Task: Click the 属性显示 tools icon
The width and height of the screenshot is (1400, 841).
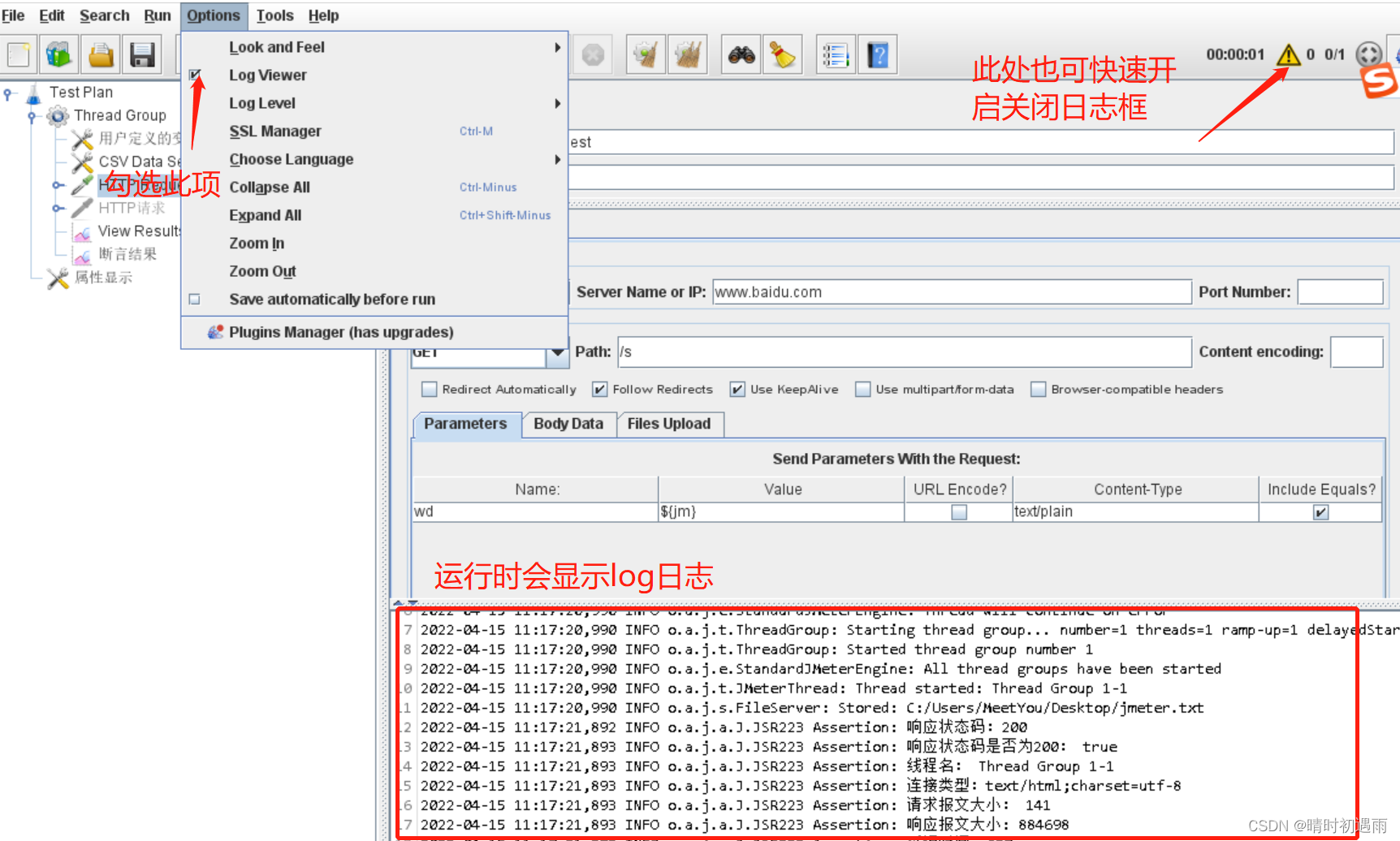Action: [58, 278]
